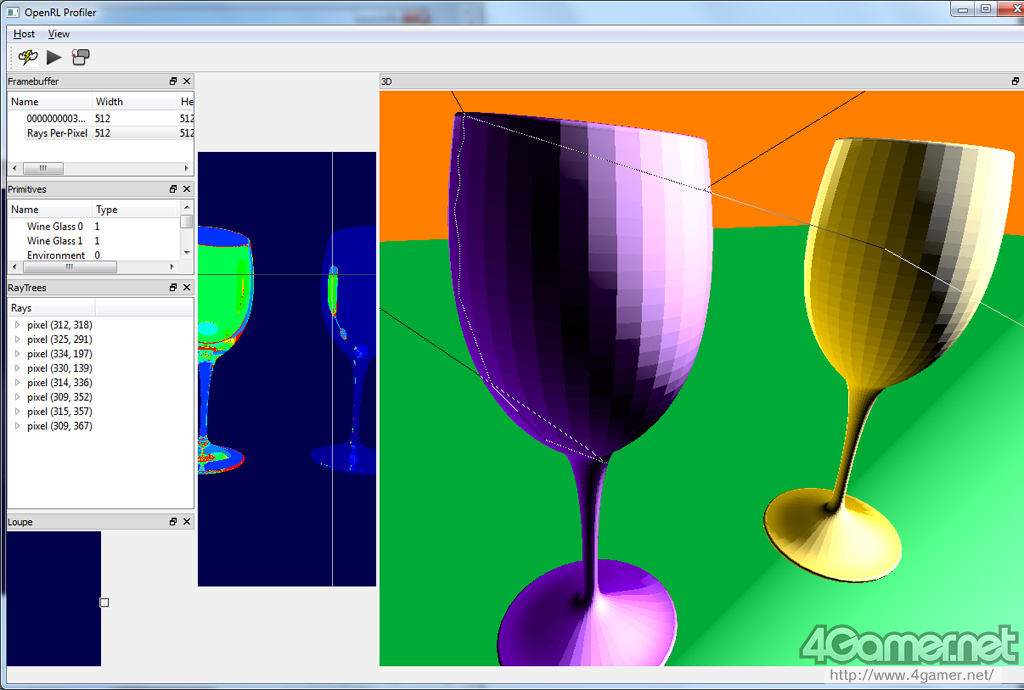Float the Framebuffer panel

tap(173, 81)
